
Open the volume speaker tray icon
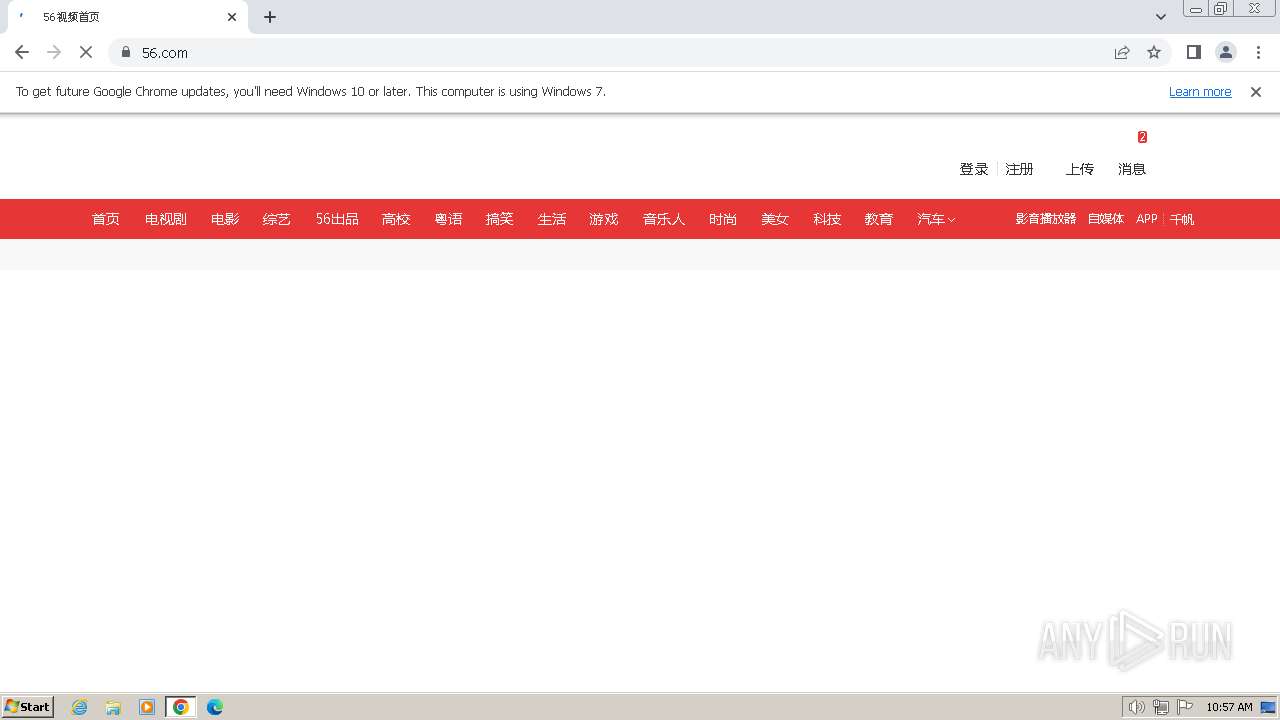pos(1137,707)
